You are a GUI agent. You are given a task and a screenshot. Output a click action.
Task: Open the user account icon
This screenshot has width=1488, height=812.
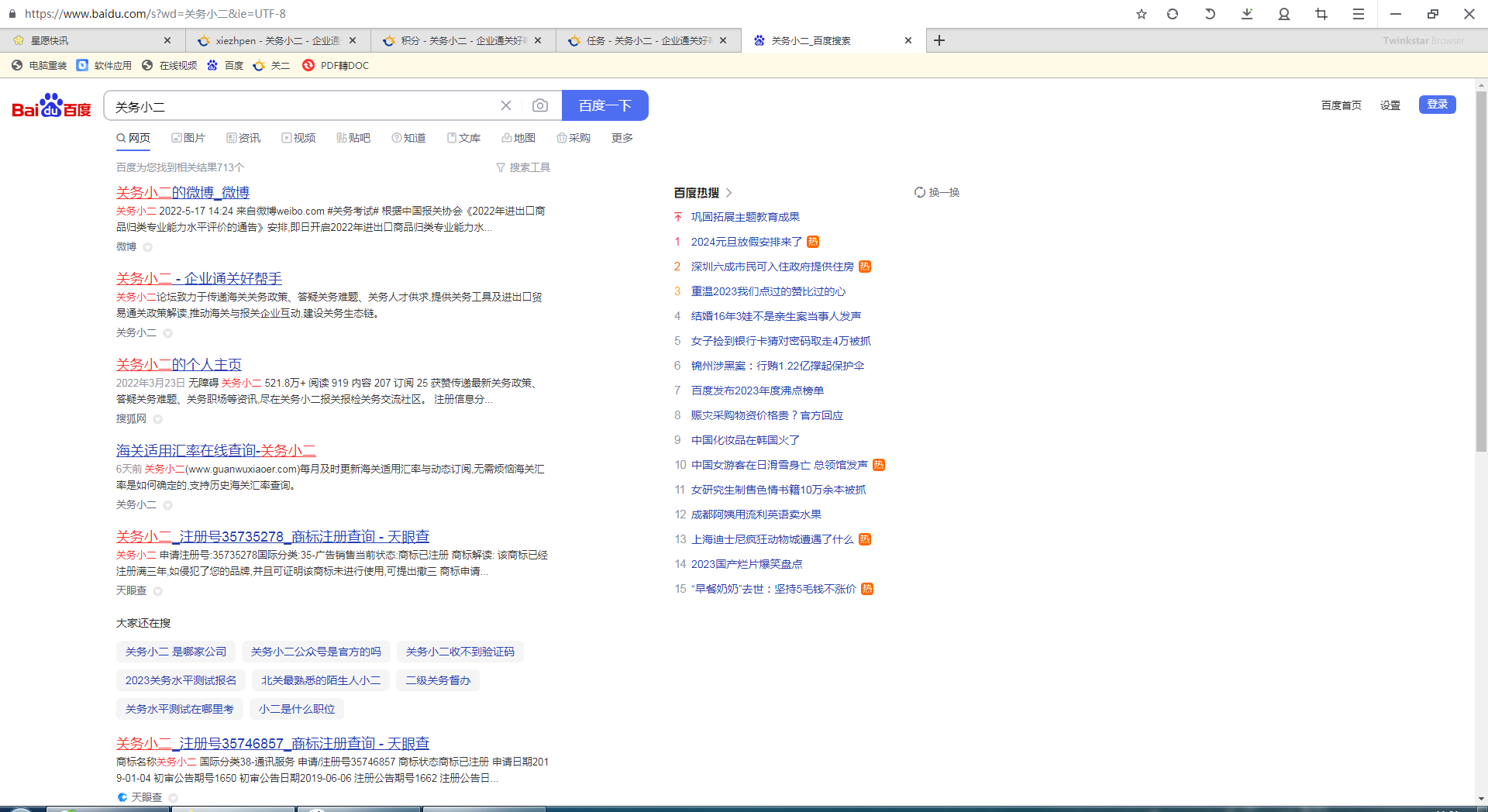1284,14
